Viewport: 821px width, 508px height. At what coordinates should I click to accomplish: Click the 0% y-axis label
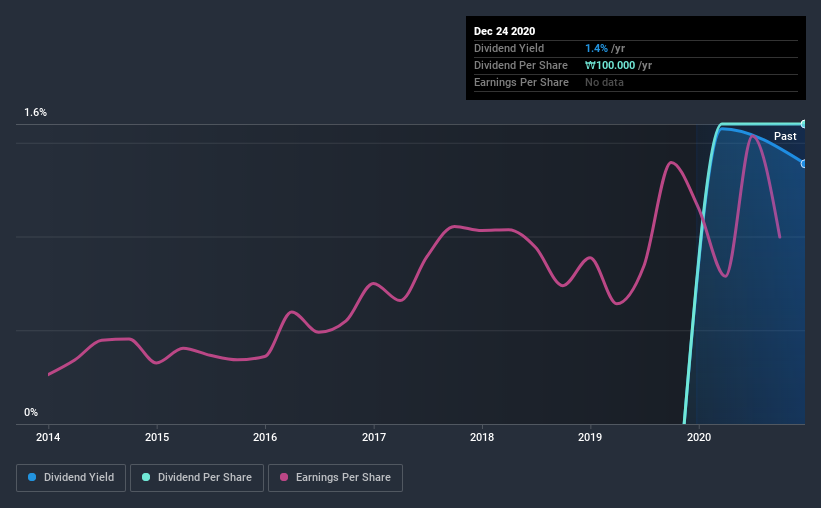(31, 412)
